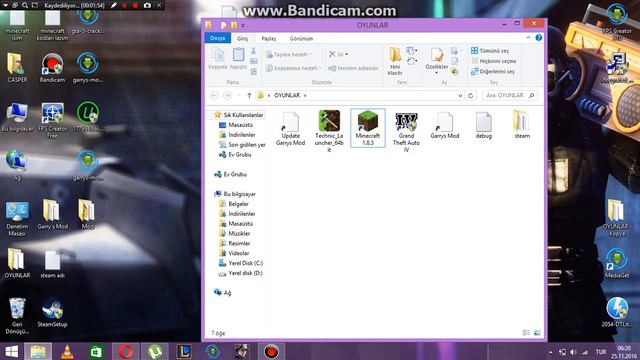Refresh the OYUNLAR folder view
Screen dimensions: 640x360
pos(471,96)
